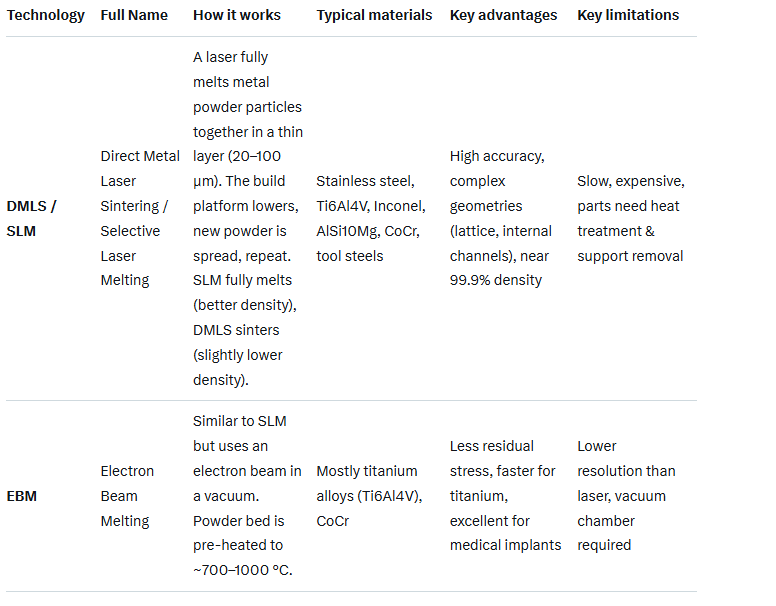Select the Full Name column header

coord(137,15)
